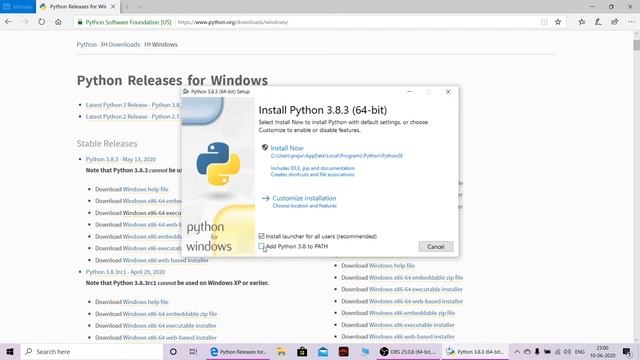Open File Explorer from taskbar
The height and width of the screenshot is (360, 640).
pos(281,351)
